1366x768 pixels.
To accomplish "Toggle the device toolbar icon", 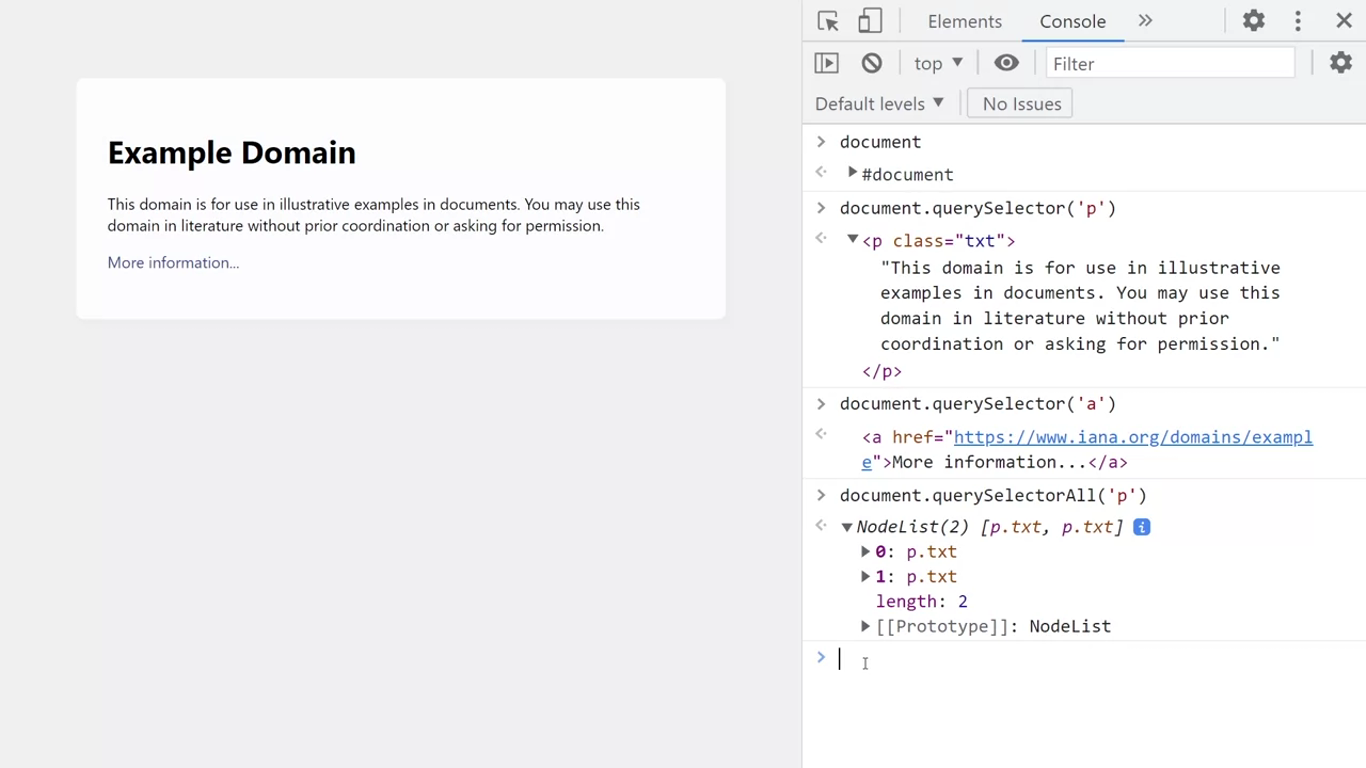I will (x=870, y=21).
